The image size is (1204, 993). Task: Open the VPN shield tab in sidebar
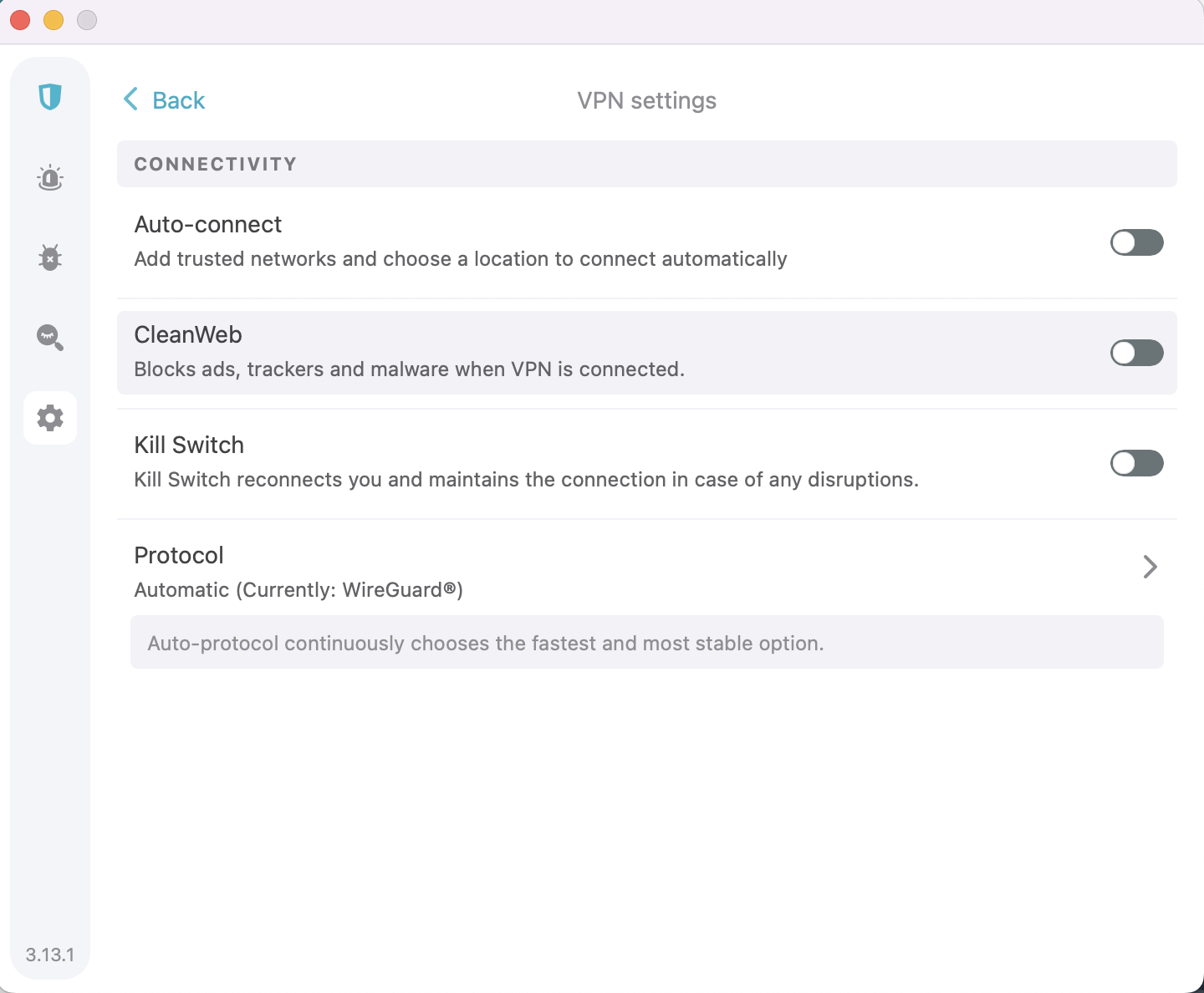tap(50, 97)
